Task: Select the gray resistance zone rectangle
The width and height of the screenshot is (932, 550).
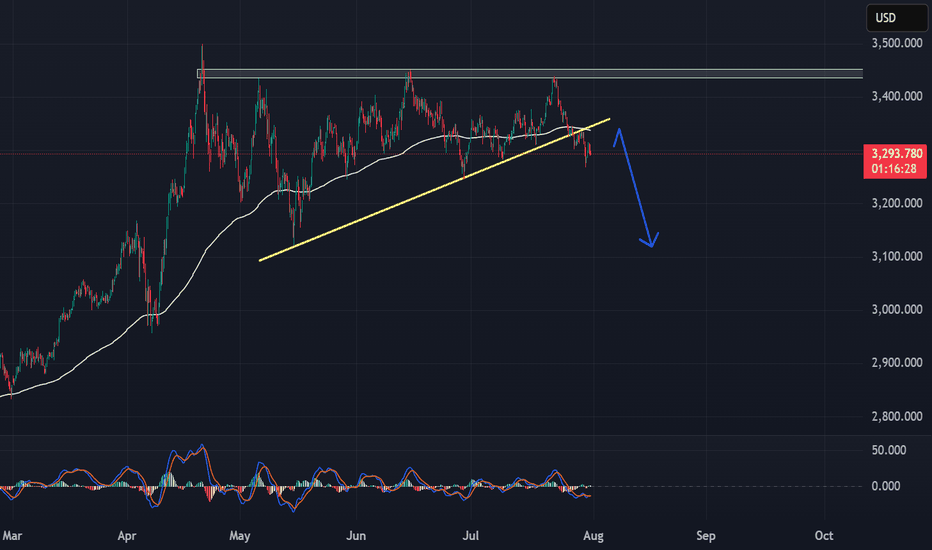Action: [x=530, y=74]
